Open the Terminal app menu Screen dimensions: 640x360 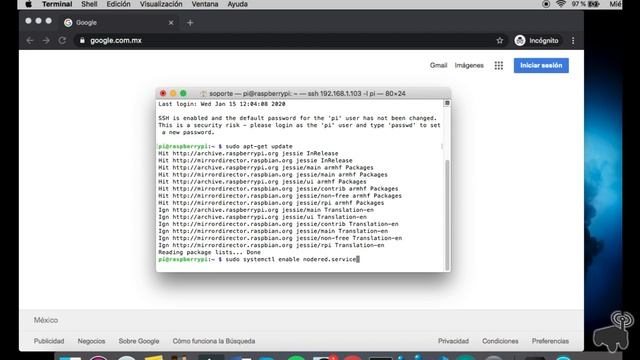[57, 4]
